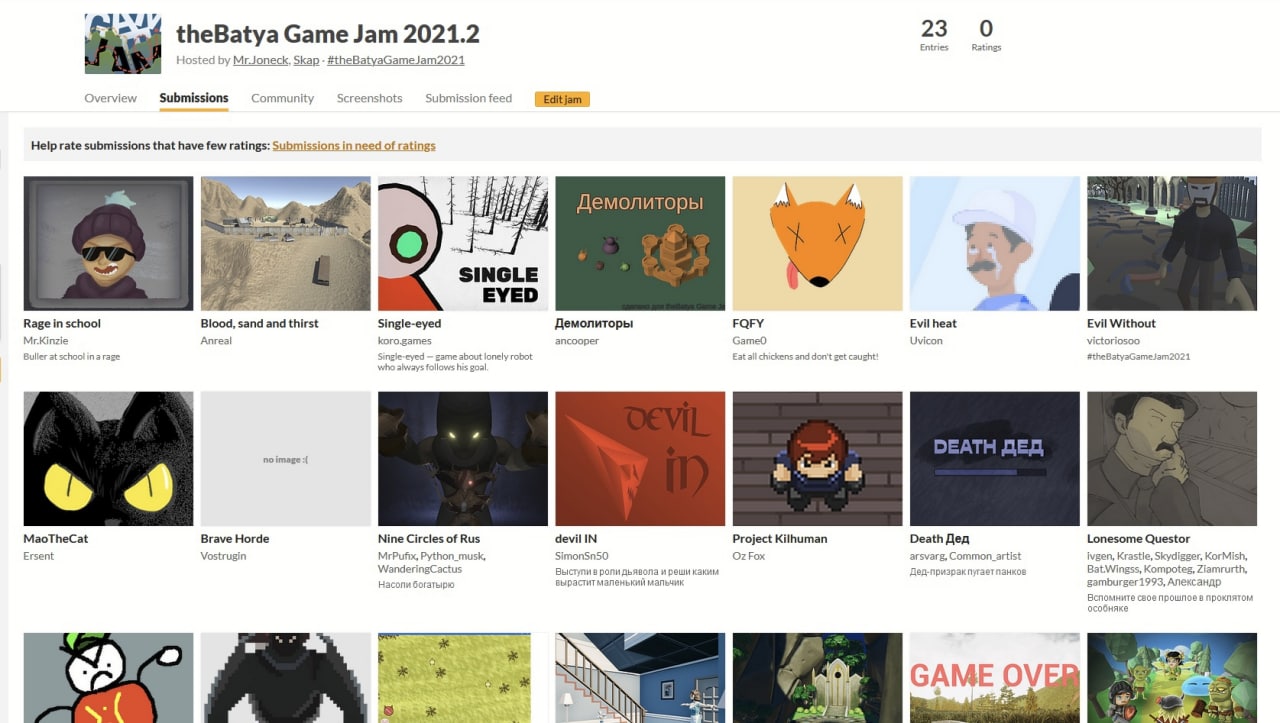Viewport: 1280px width, 723px height.
Task: Open author koro.games profile link
Action: [x=405, y=341]
